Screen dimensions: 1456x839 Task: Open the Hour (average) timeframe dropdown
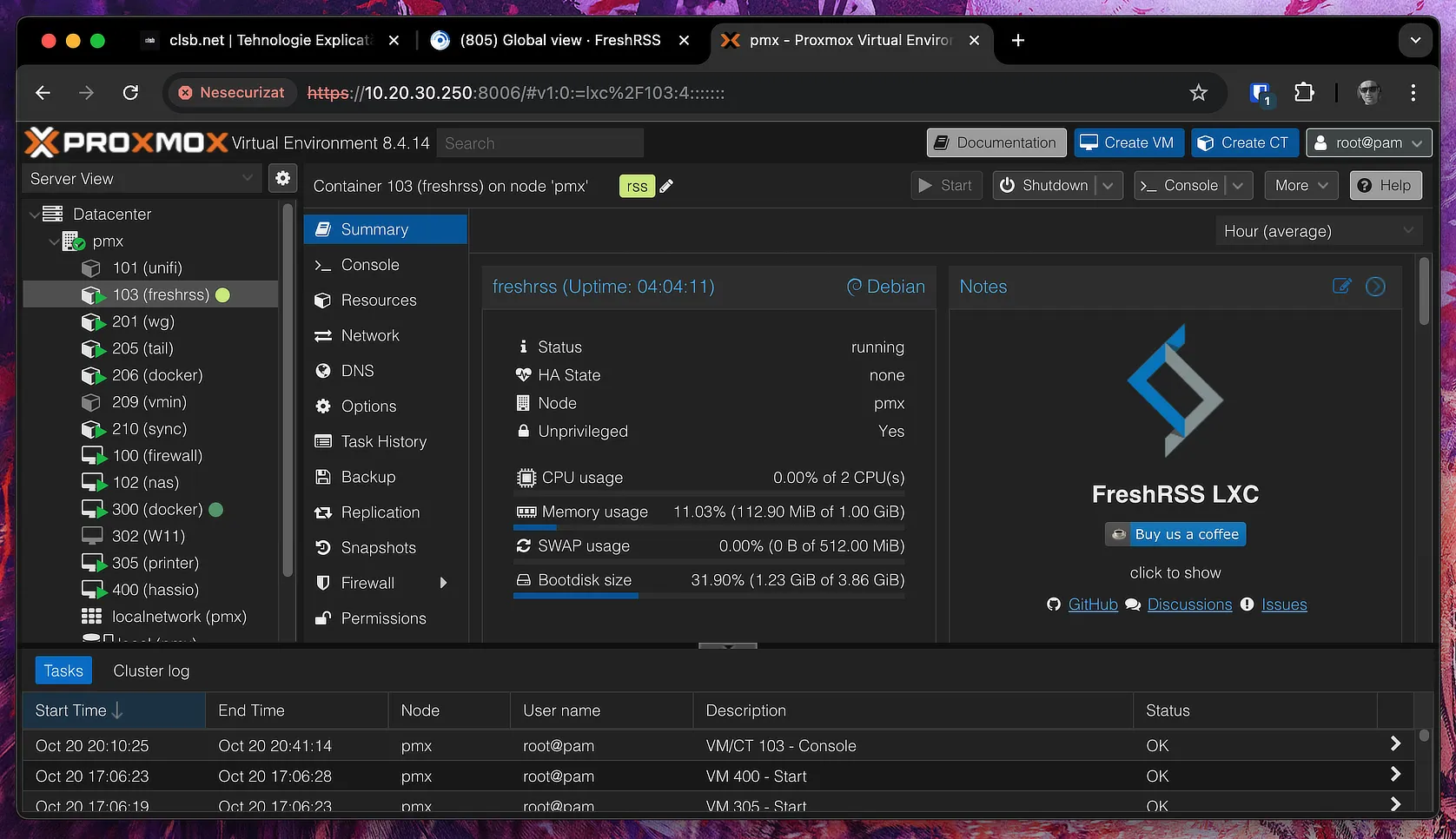click(x=1318, y=231)
